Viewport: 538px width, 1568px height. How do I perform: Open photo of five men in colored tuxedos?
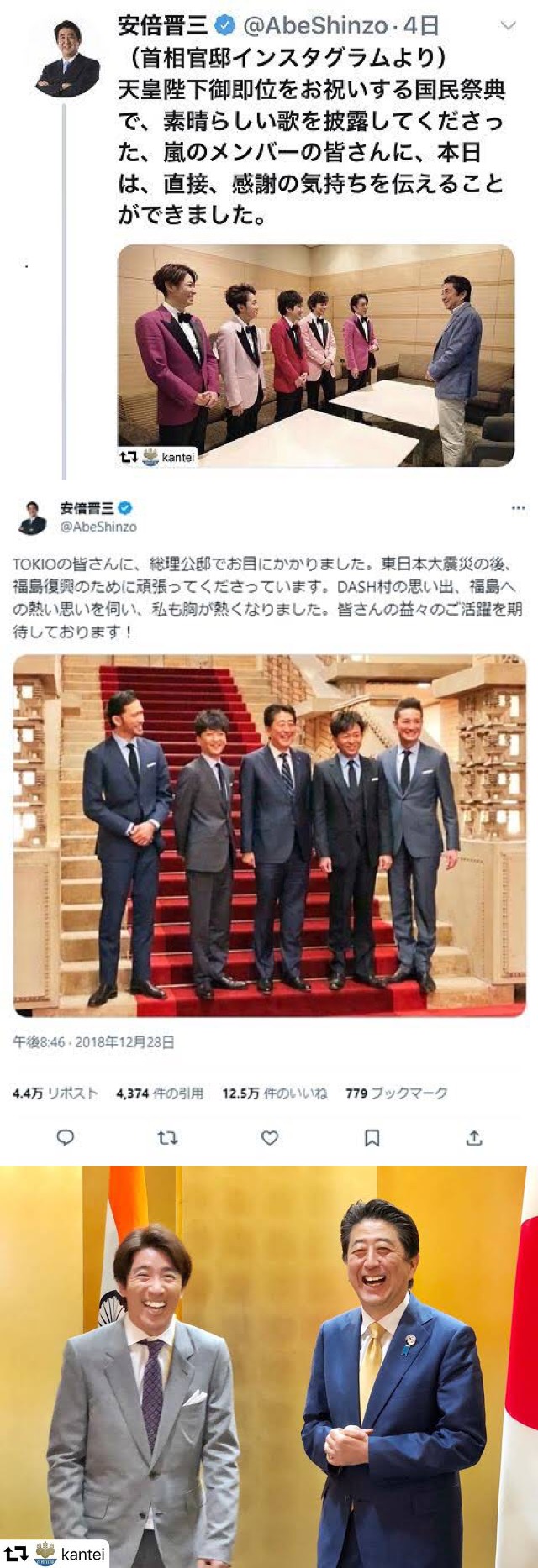(x=315, y=355)
